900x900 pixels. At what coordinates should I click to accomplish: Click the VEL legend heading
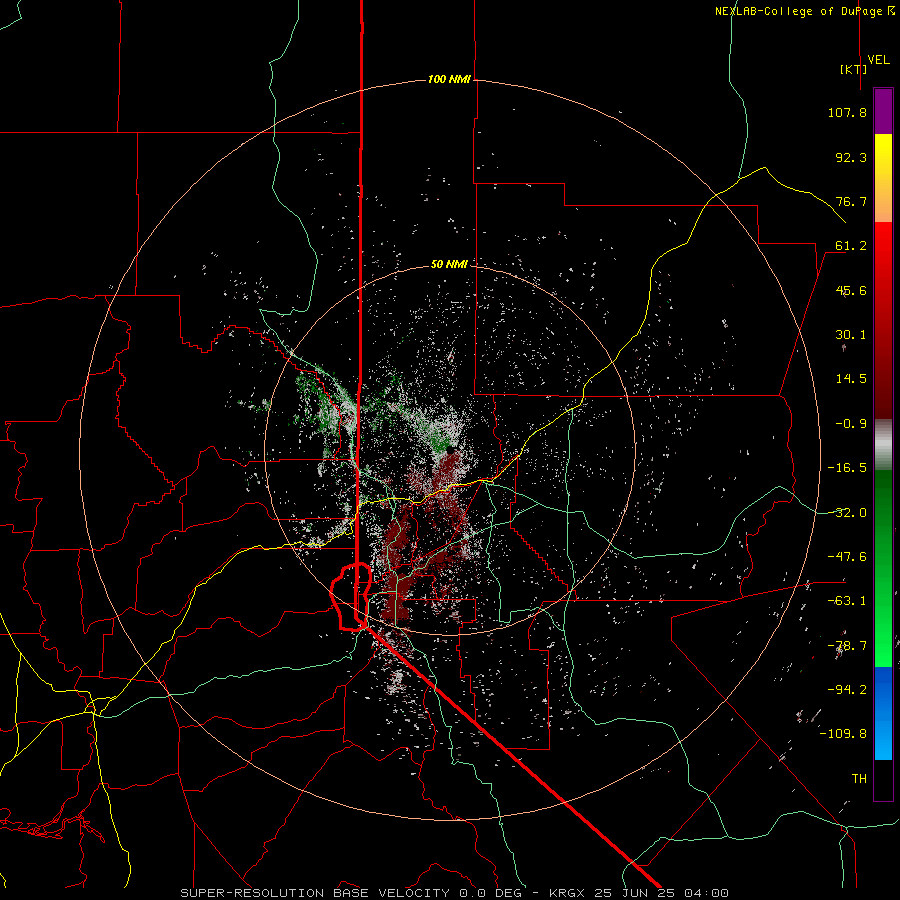pos(878,60)
